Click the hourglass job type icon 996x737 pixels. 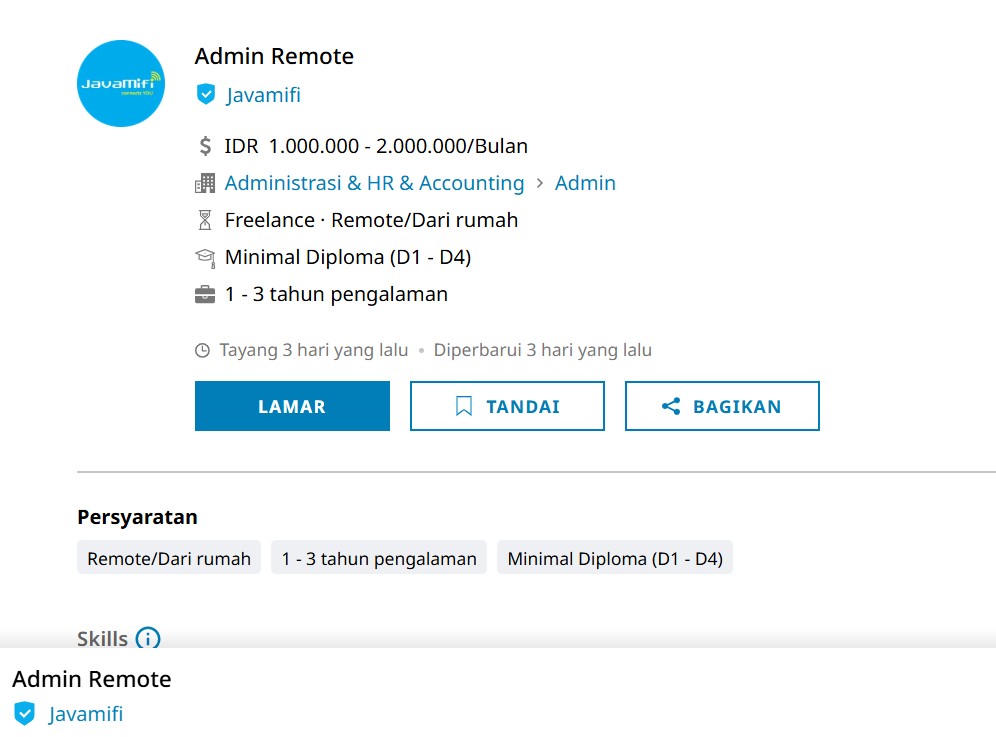click(x=205, y=220)
